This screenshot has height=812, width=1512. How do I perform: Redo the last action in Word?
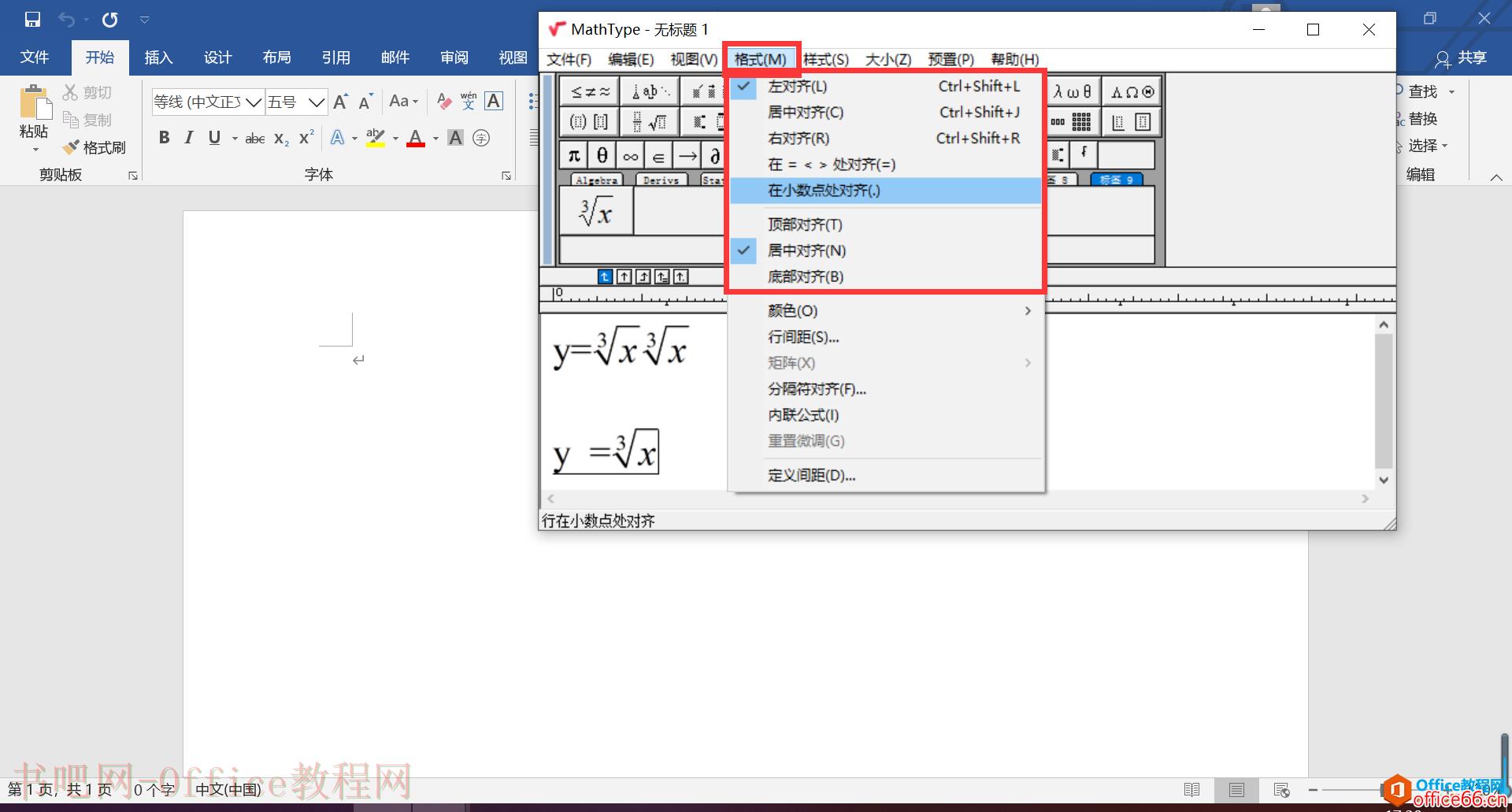click(110, 20)
